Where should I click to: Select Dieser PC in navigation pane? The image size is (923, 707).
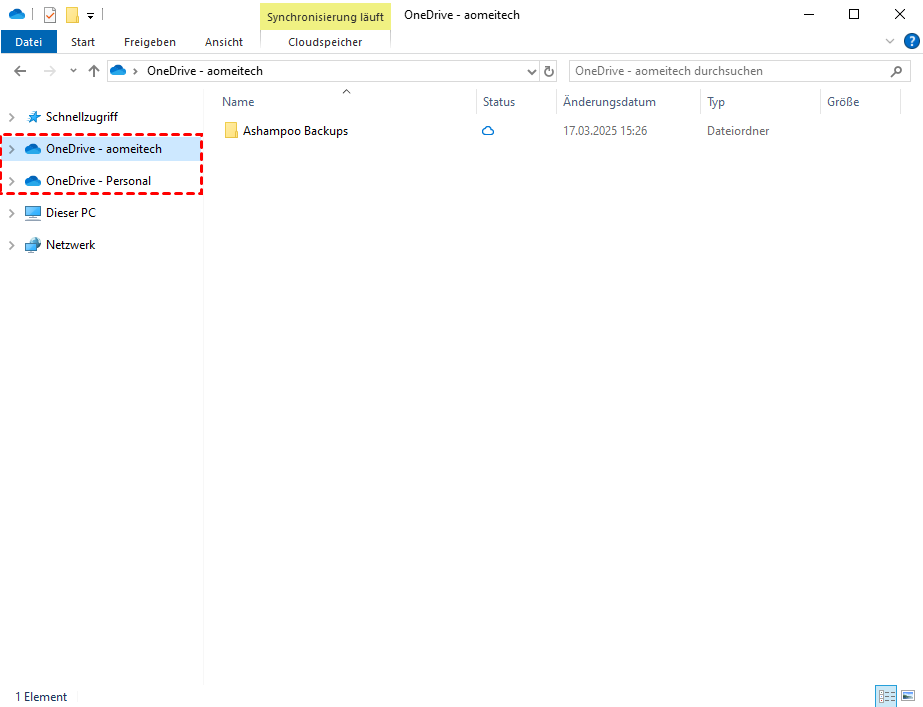pos(71,213)
